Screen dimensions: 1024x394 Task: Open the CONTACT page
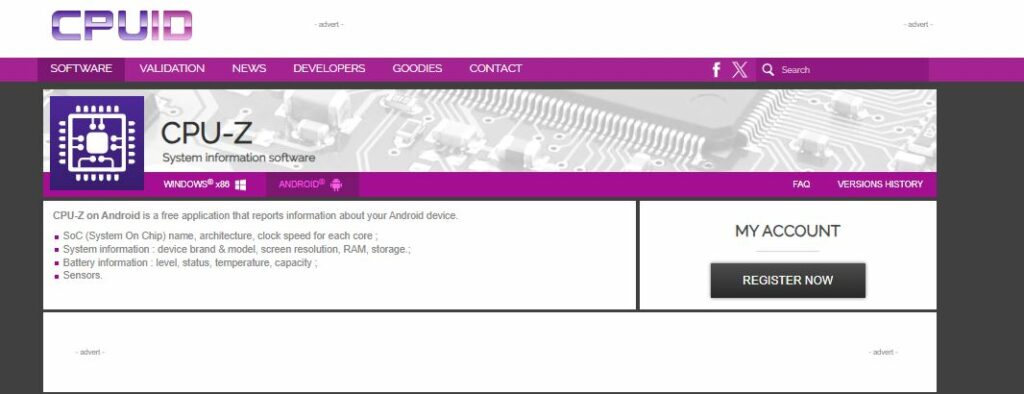495,69
